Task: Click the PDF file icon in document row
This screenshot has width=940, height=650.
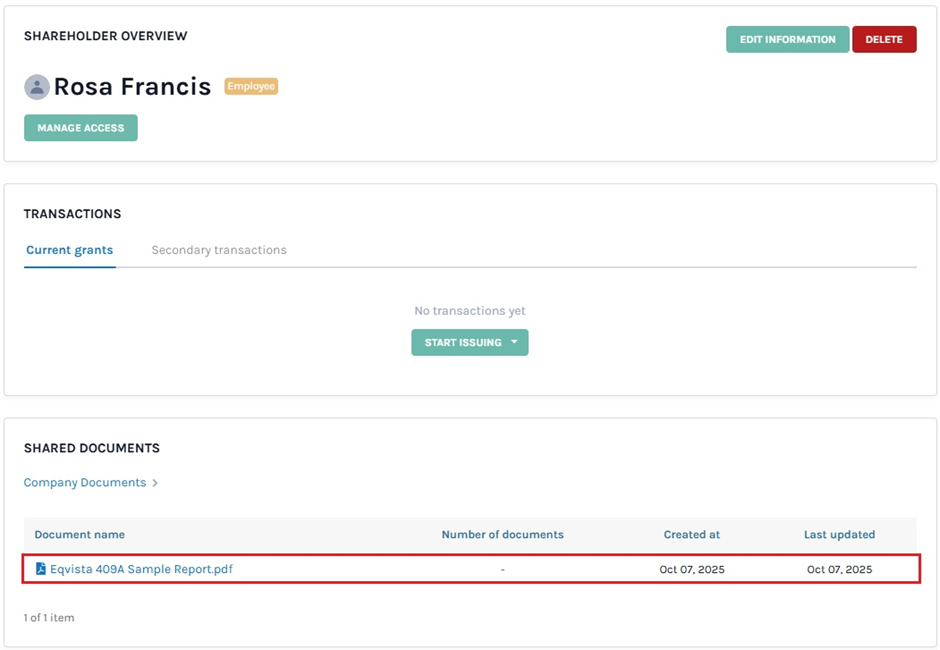Action: point(41,569)
